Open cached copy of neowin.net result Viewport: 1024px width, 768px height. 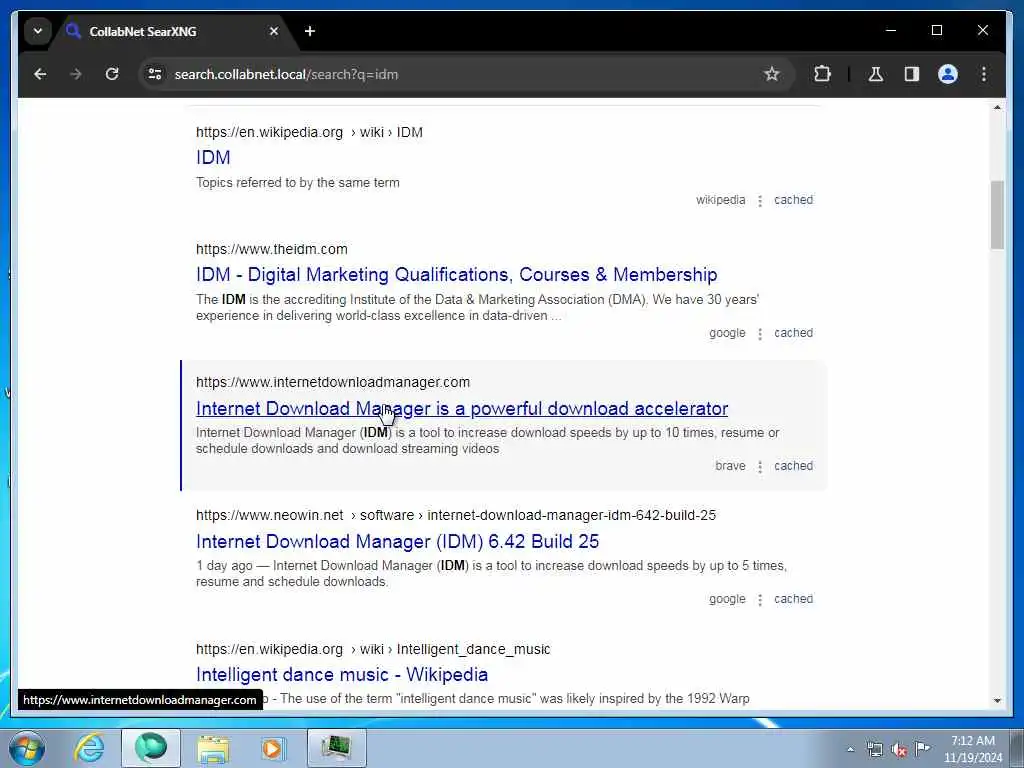click(793, 600)
